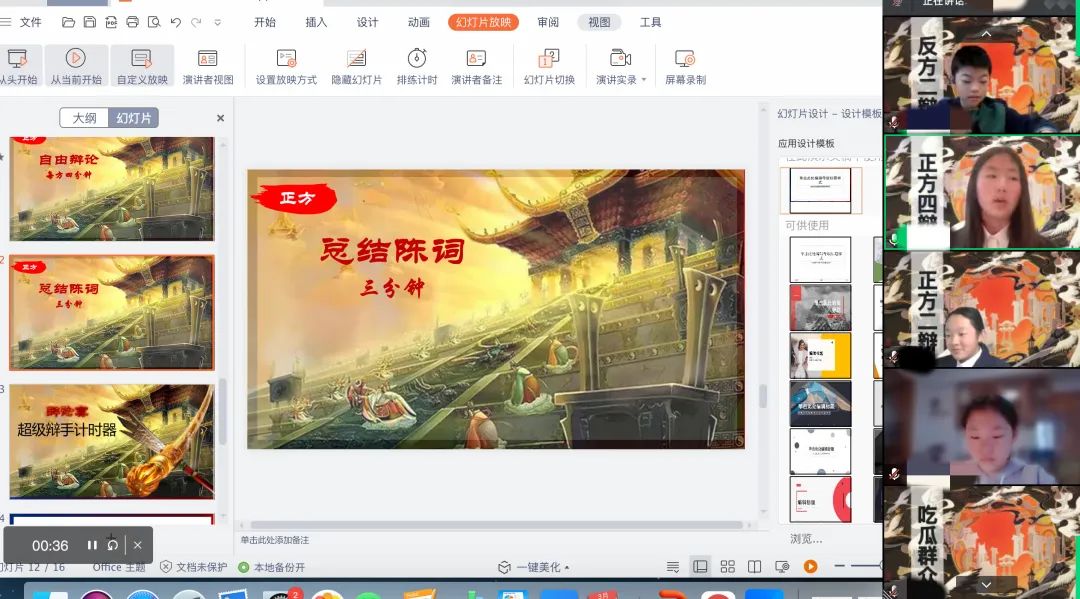Screen dimensions: 1080x599
Task: Click the 浏览... browse link
Action: (x=806, y=538)
